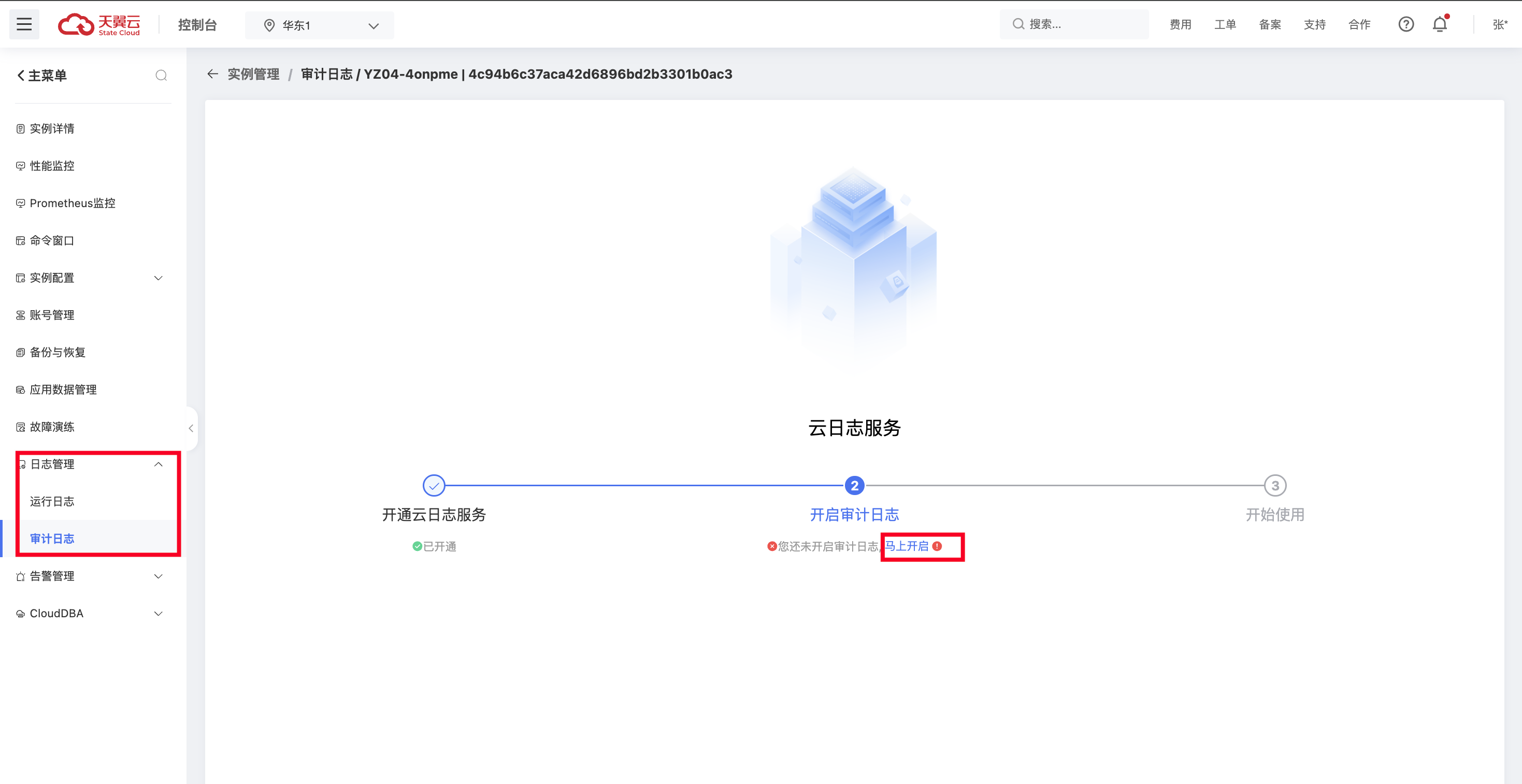Viewport: 1522px width, 784px height.
Task: Click the green 已开通 status icon
Action: point(417,546)
